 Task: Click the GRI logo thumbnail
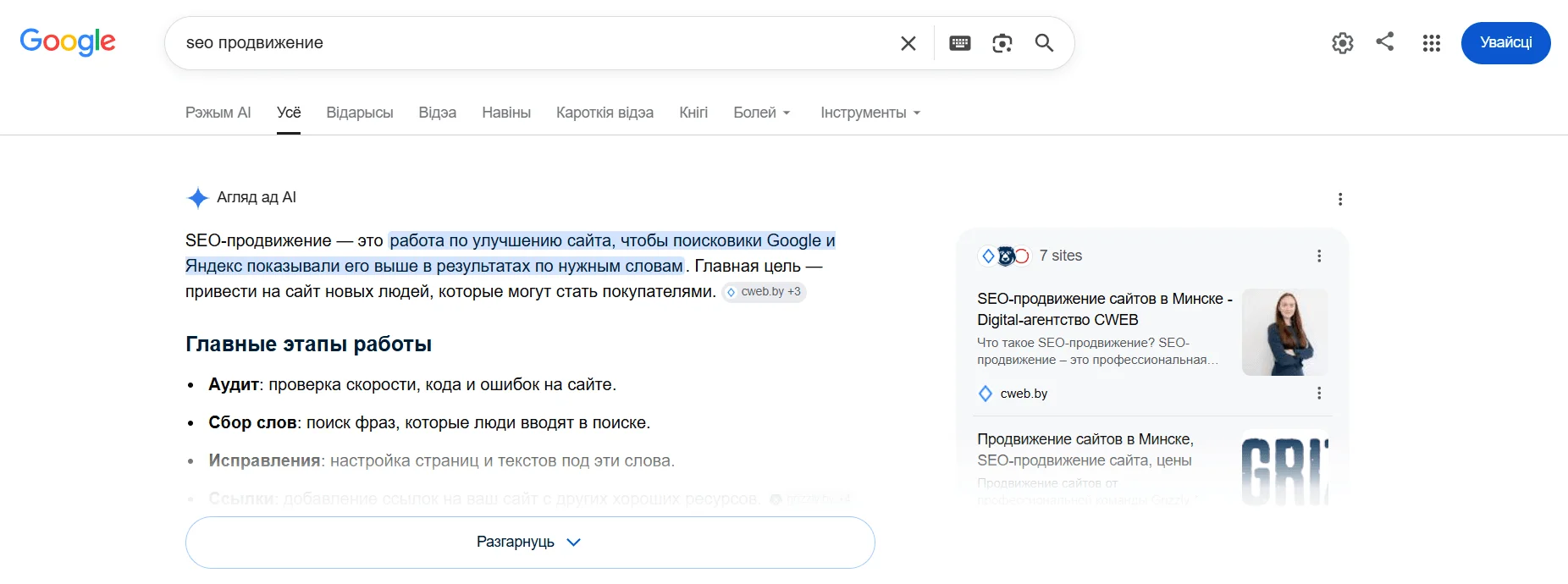pos(1285,467)
